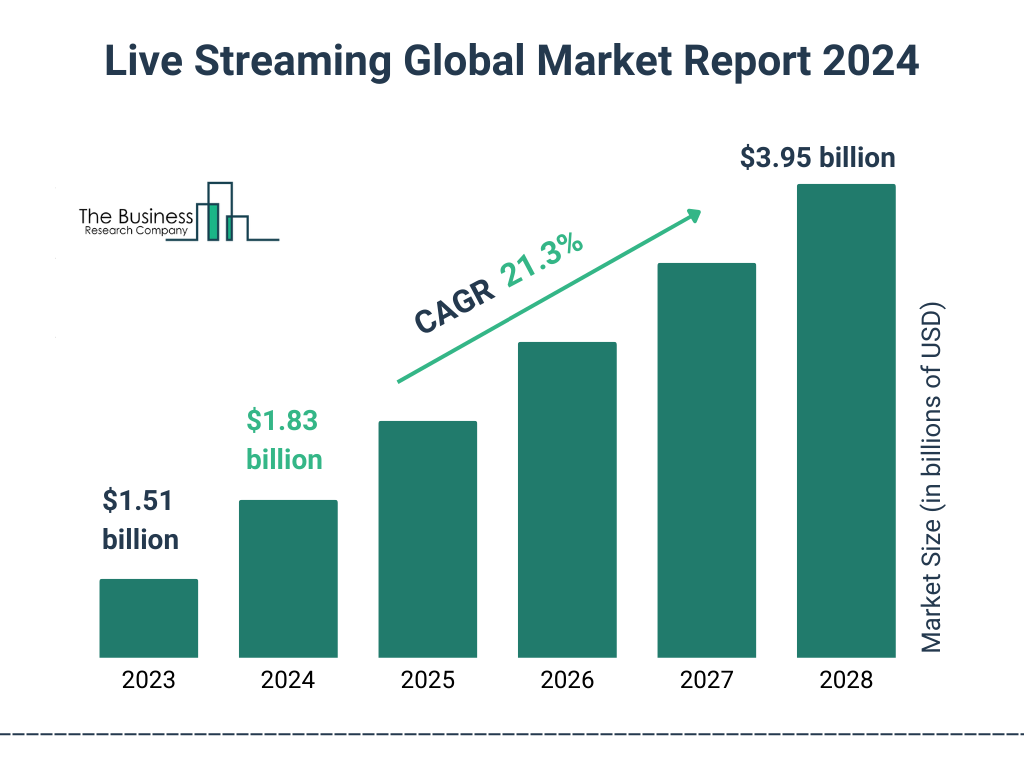Select the 2025 bar
This screenshot has height=768, width=1024.
point(428,539)
